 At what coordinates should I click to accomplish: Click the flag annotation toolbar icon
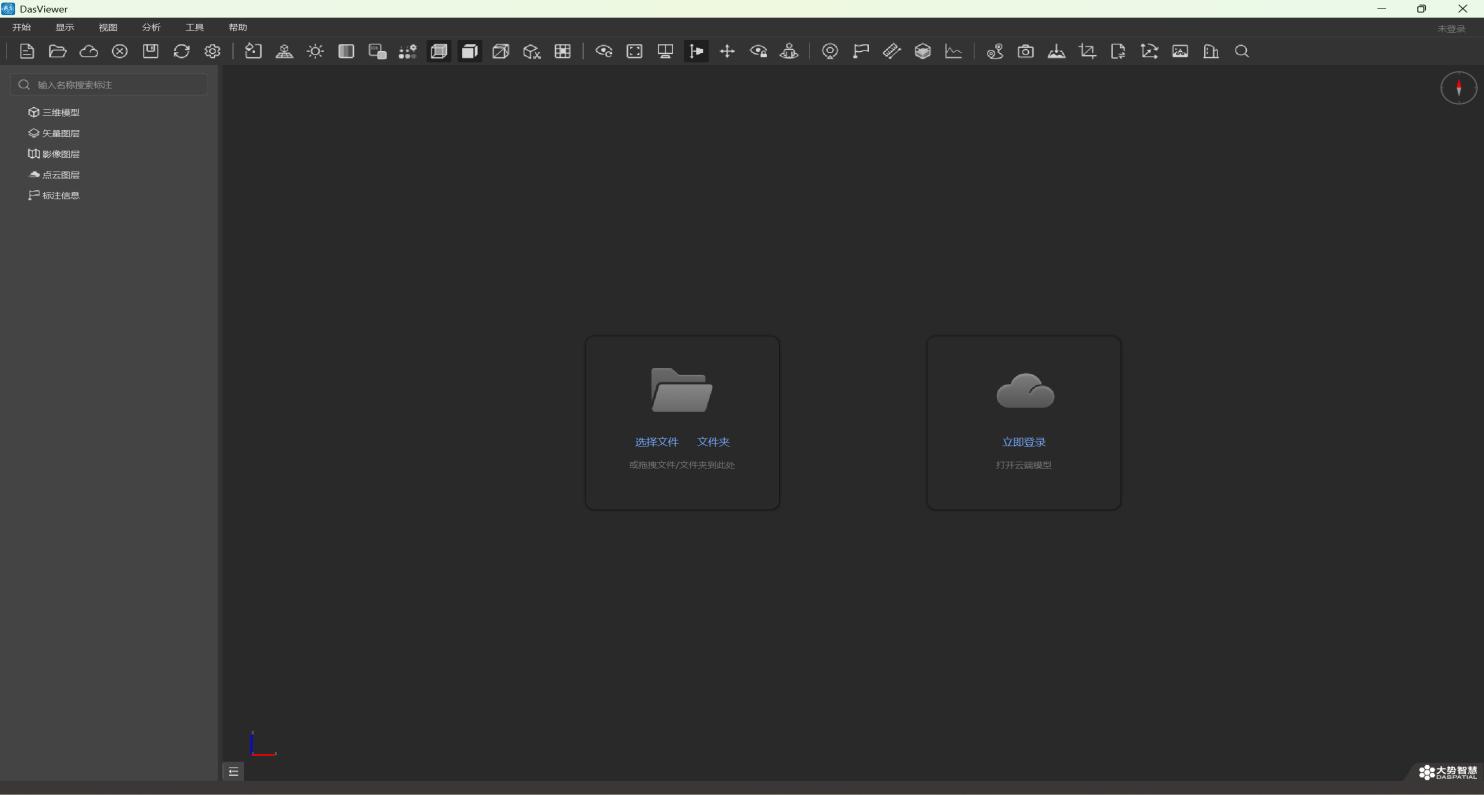point(861,51)
